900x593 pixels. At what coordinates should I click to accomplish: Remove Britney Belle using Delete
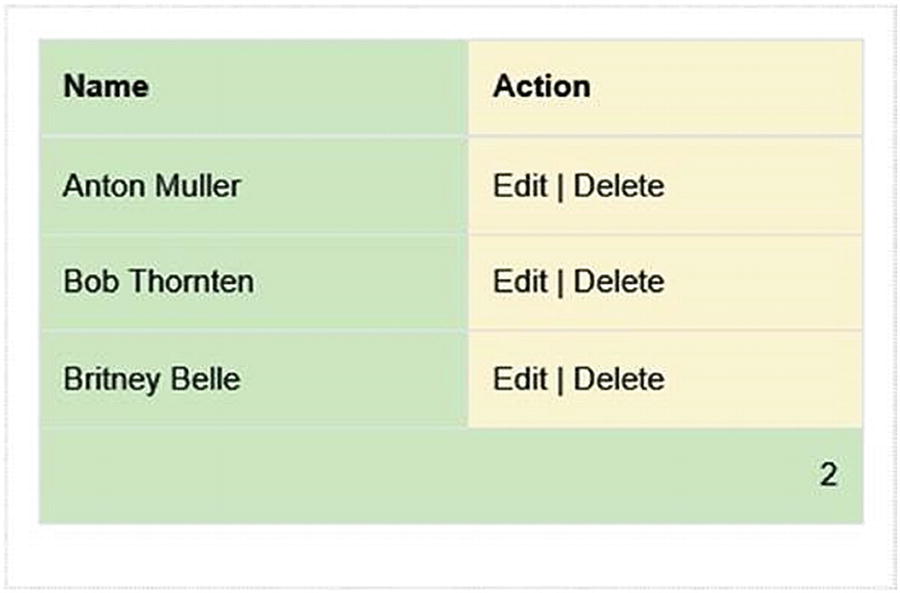618,379
